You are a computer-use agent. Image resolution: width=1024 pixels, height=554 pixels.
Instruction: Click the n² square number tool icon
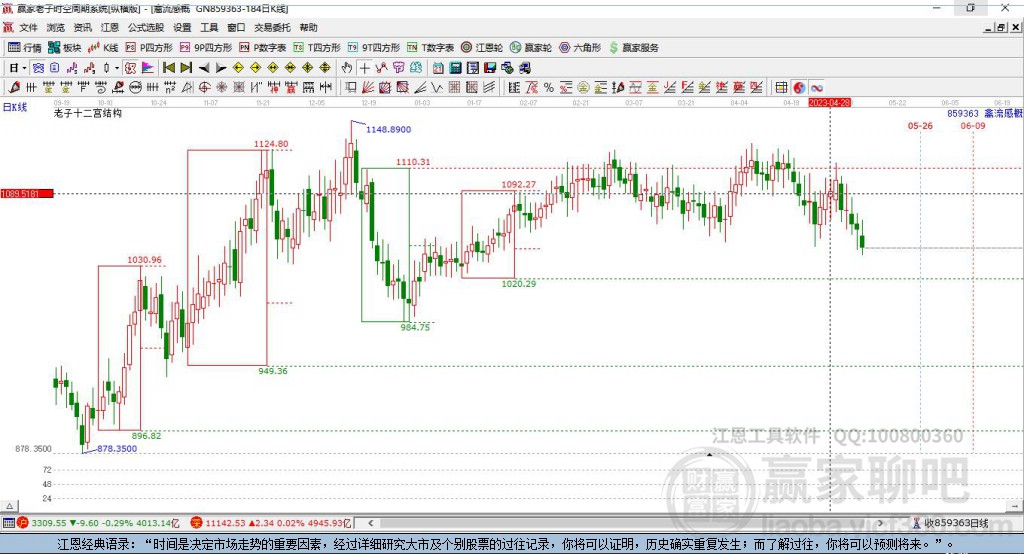(x=170, y=88)
